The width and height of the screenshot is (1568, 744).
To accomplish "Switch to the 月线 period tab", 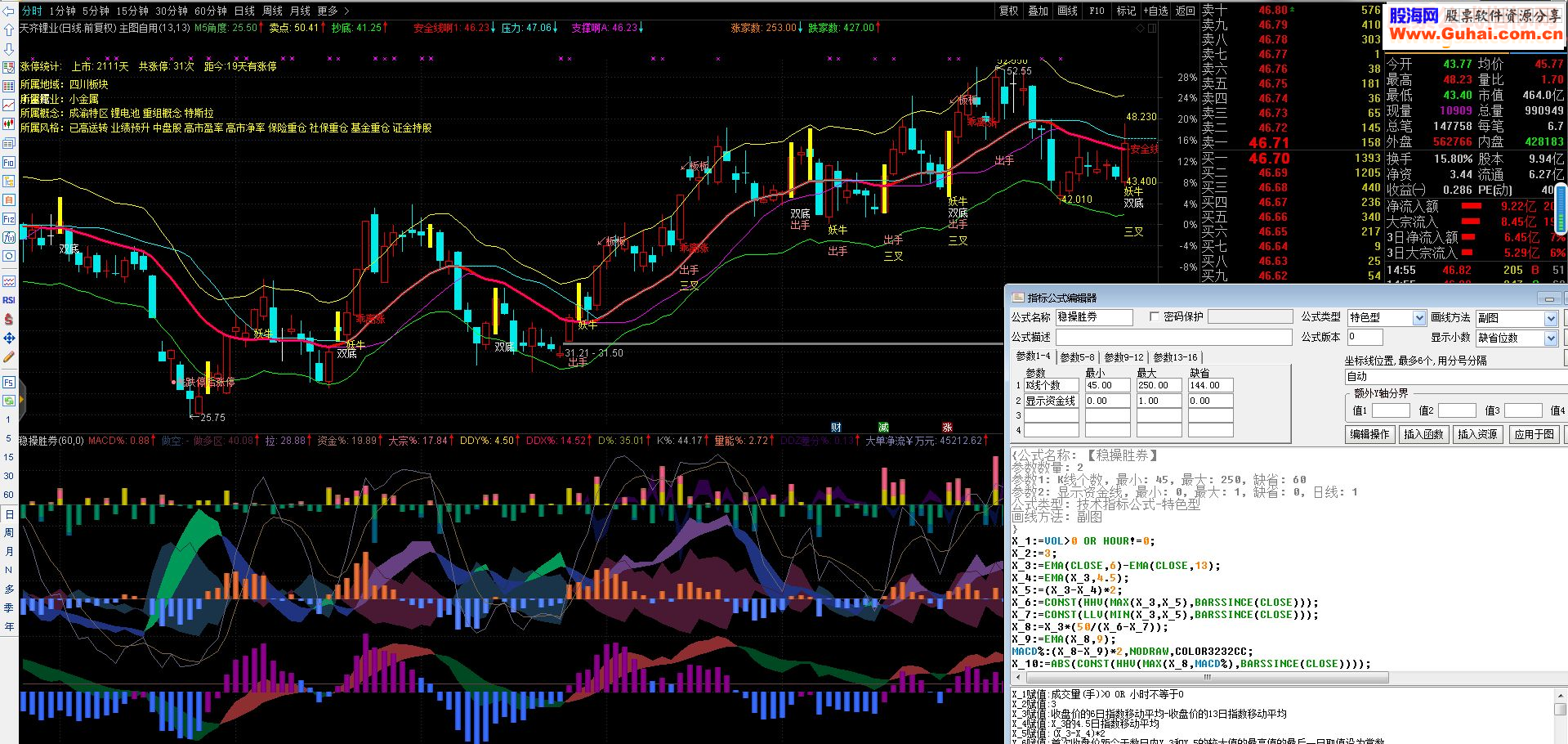I will point(300,11).
